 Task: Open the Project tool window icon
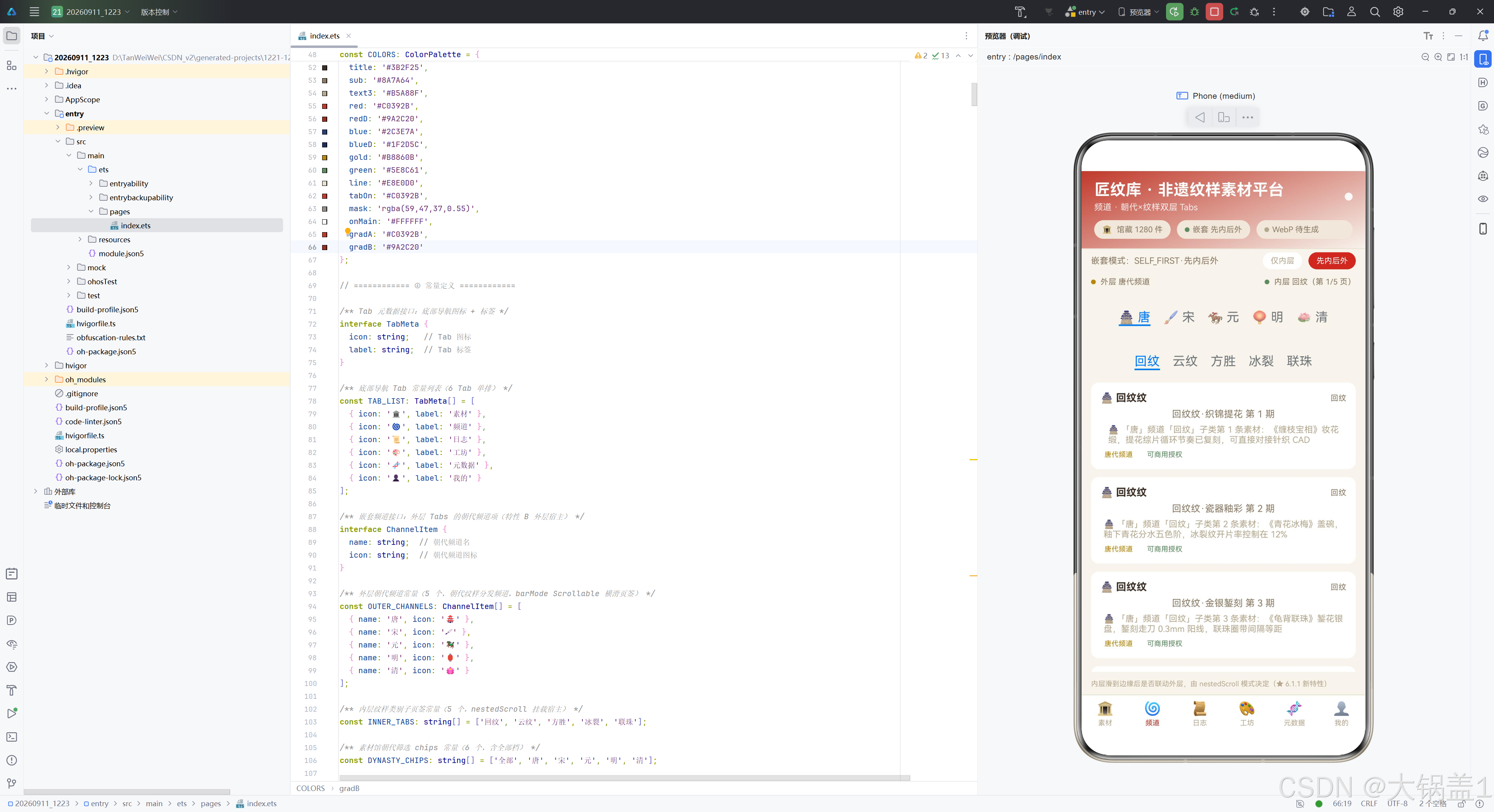[x=12, y=36]
